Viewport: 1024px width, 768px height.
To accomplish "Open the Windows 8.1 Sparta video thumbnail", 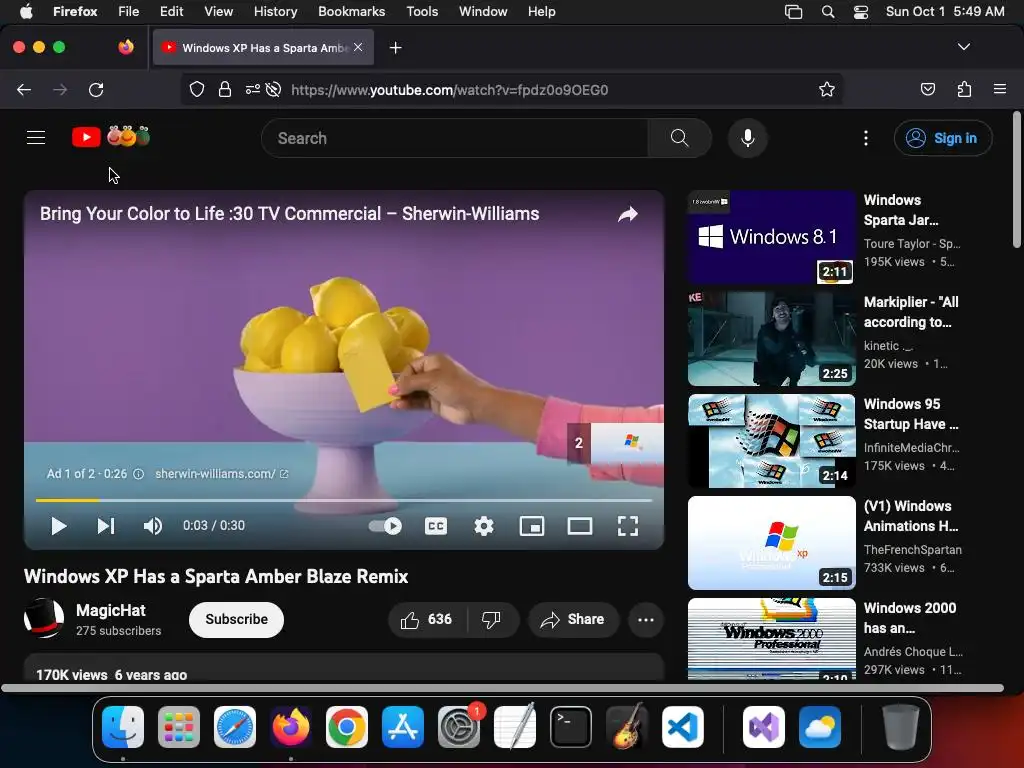I will pos(771,237).
